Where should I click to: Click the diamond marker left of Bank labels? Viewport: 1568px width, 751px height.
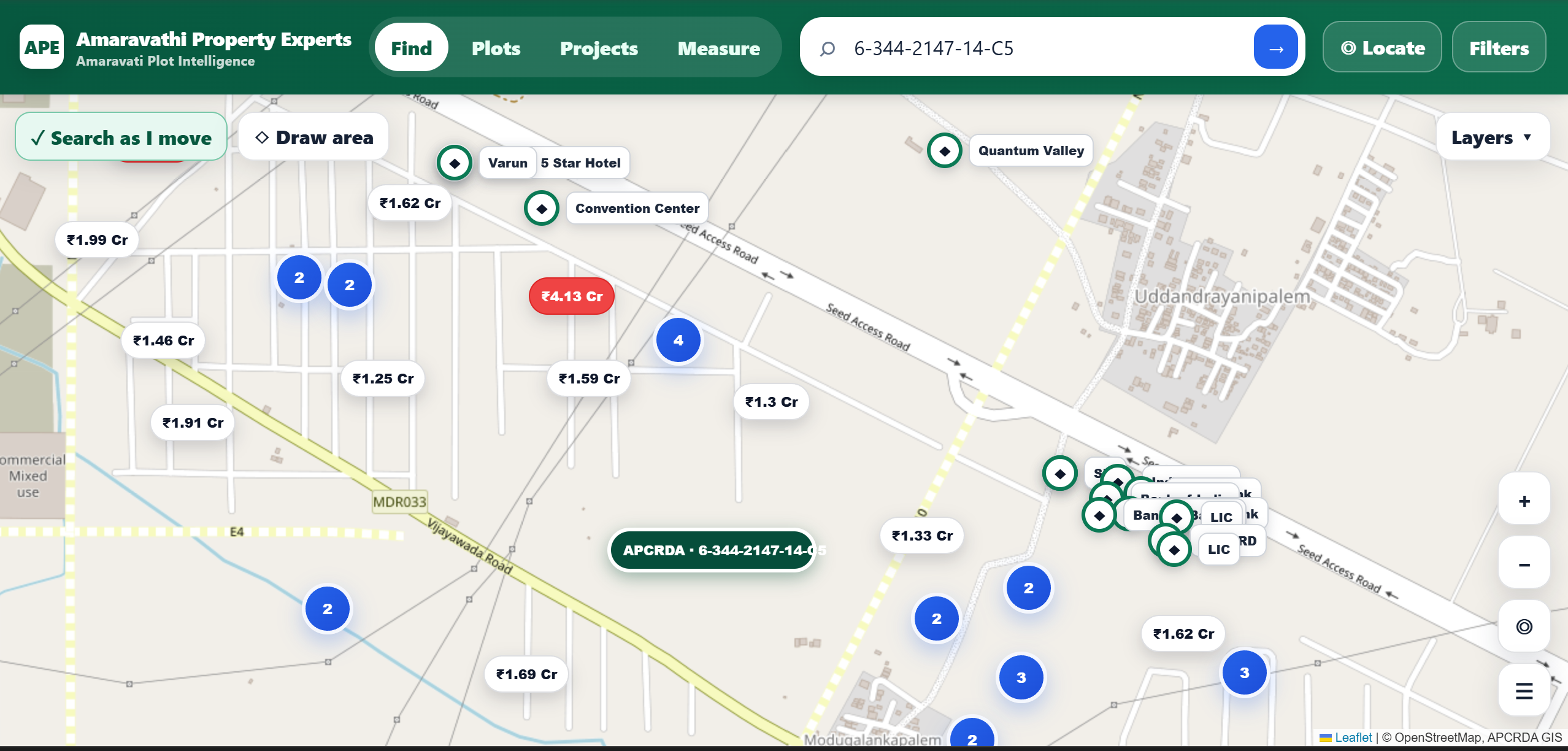pos(1099,515)
